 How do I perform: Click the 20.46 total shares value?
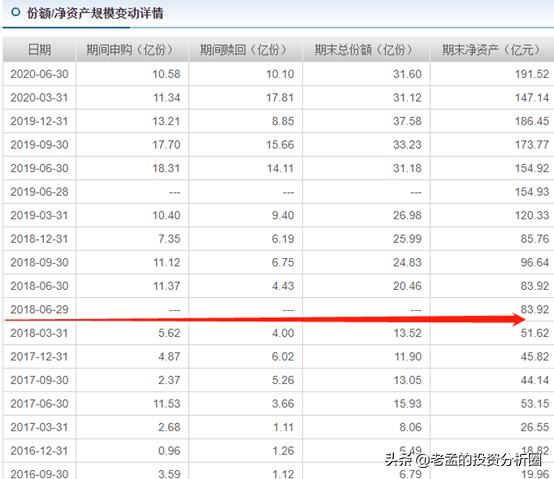point(407,286)
